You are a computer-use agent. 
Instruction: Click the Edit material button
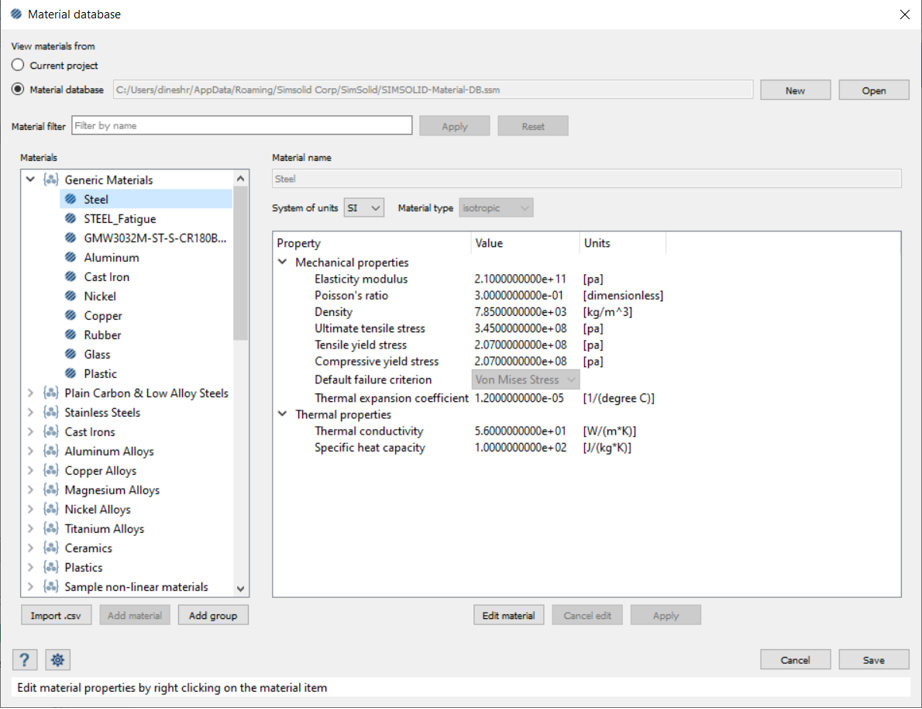[x=508, y=616]
